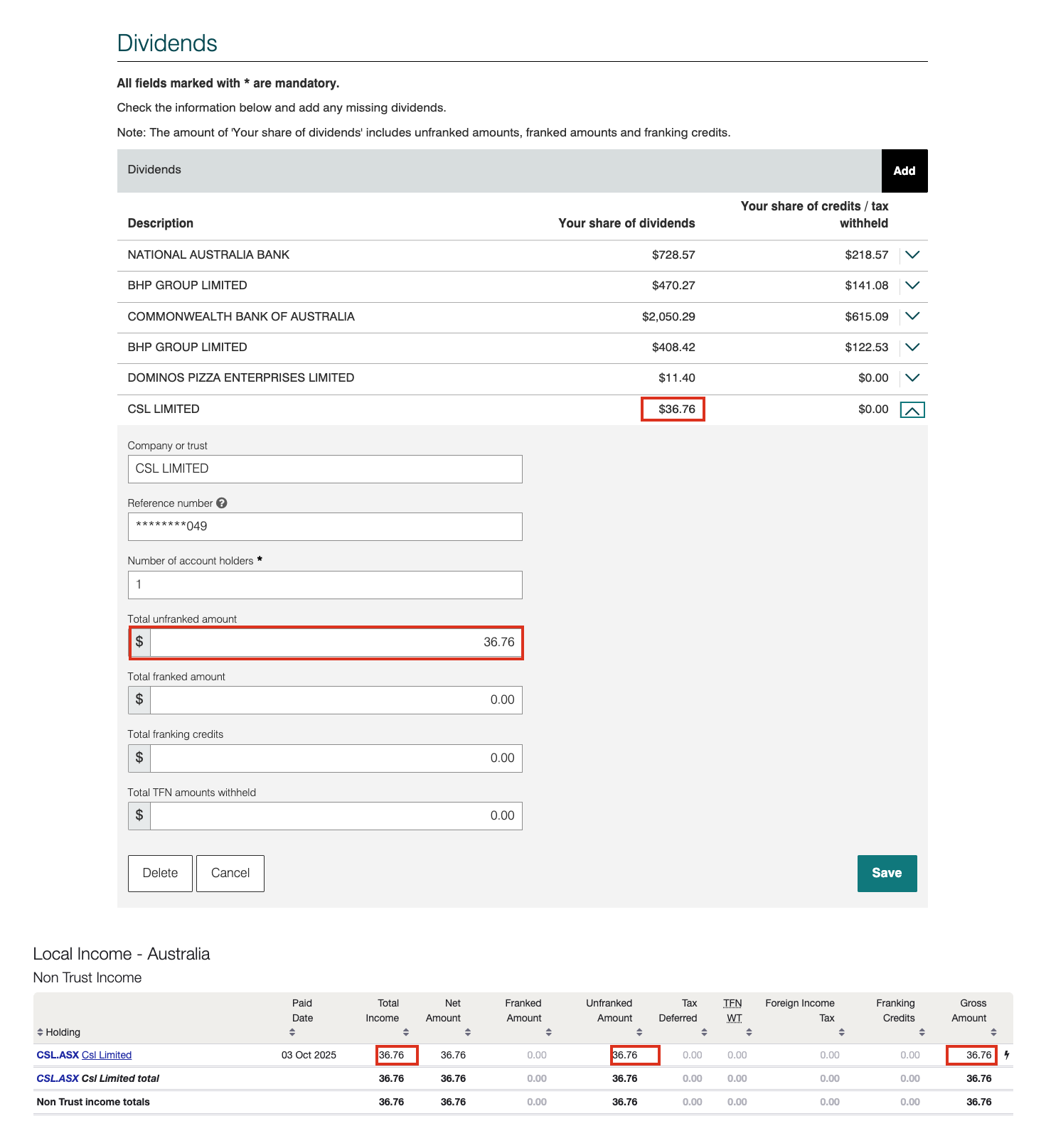The width and height of the screenshot is (1046, 1148).
Task: Expand the Dominos Pizza Enterprises row
Action: pyautogui.click(x=912, y=377)
